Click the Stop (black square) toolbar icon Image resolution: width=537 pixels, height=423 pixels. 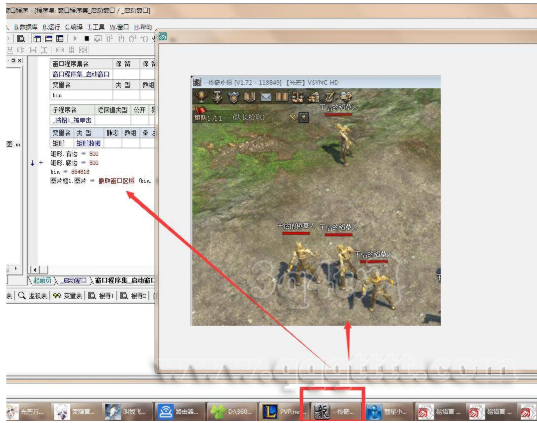tap(87, 38)
